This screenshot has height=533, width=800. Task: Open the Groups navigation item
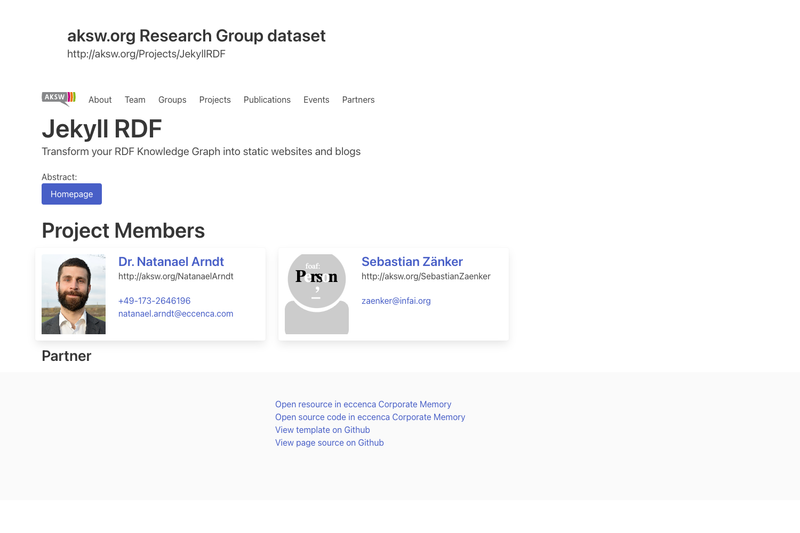172,100
